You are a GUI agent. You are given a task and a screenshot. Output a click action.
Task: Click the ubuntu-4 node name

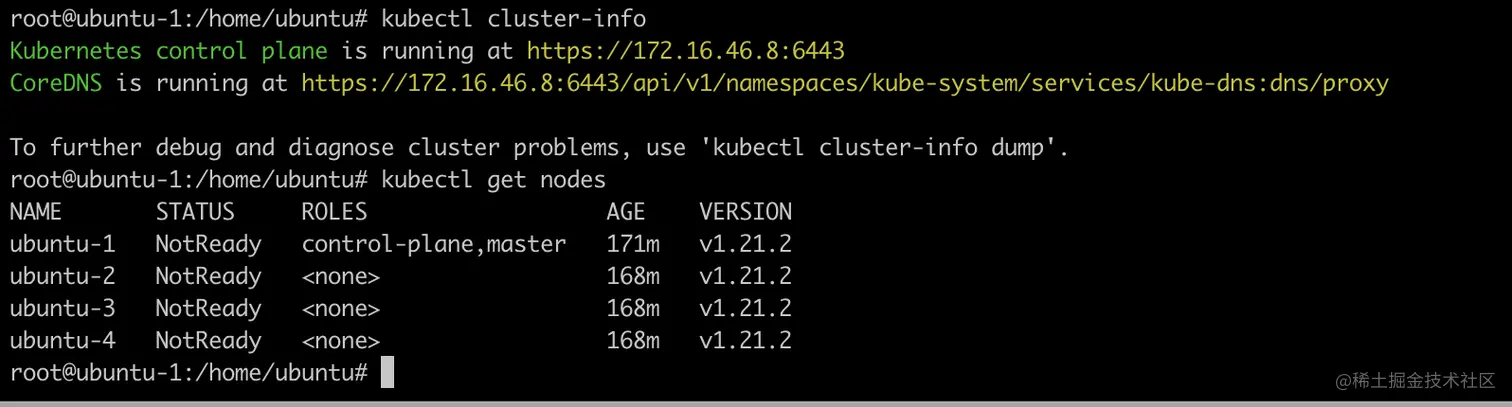(62, 340)
